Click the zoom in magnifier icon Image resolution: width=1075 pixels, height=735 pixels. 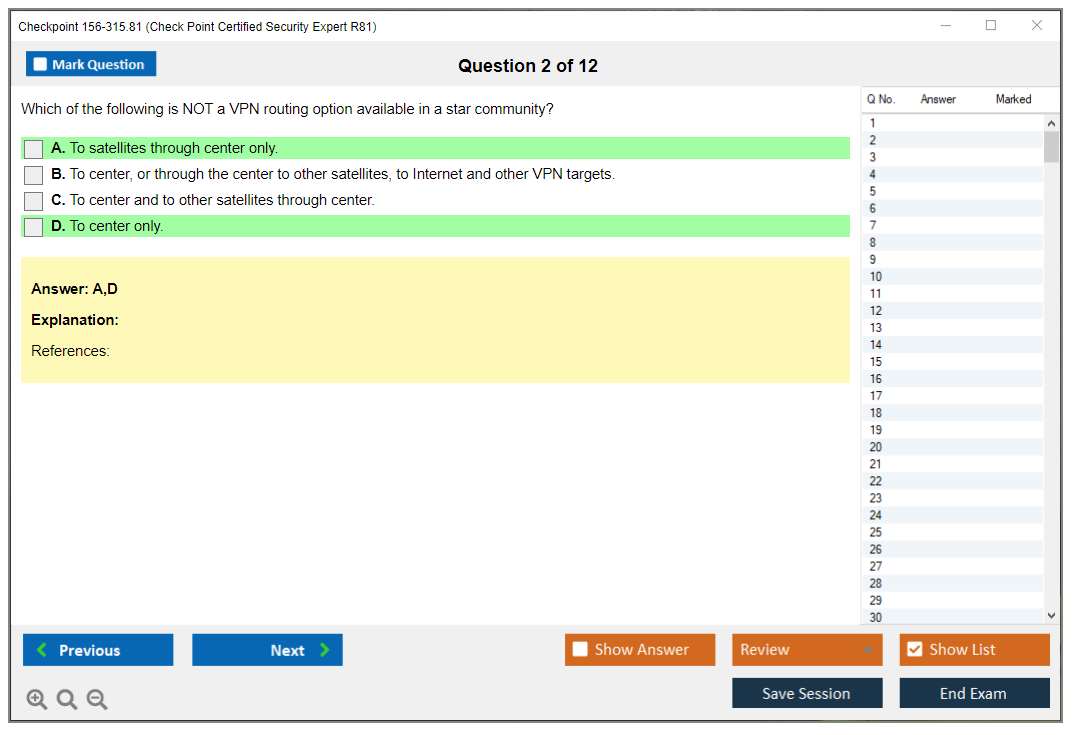point(37,700)
